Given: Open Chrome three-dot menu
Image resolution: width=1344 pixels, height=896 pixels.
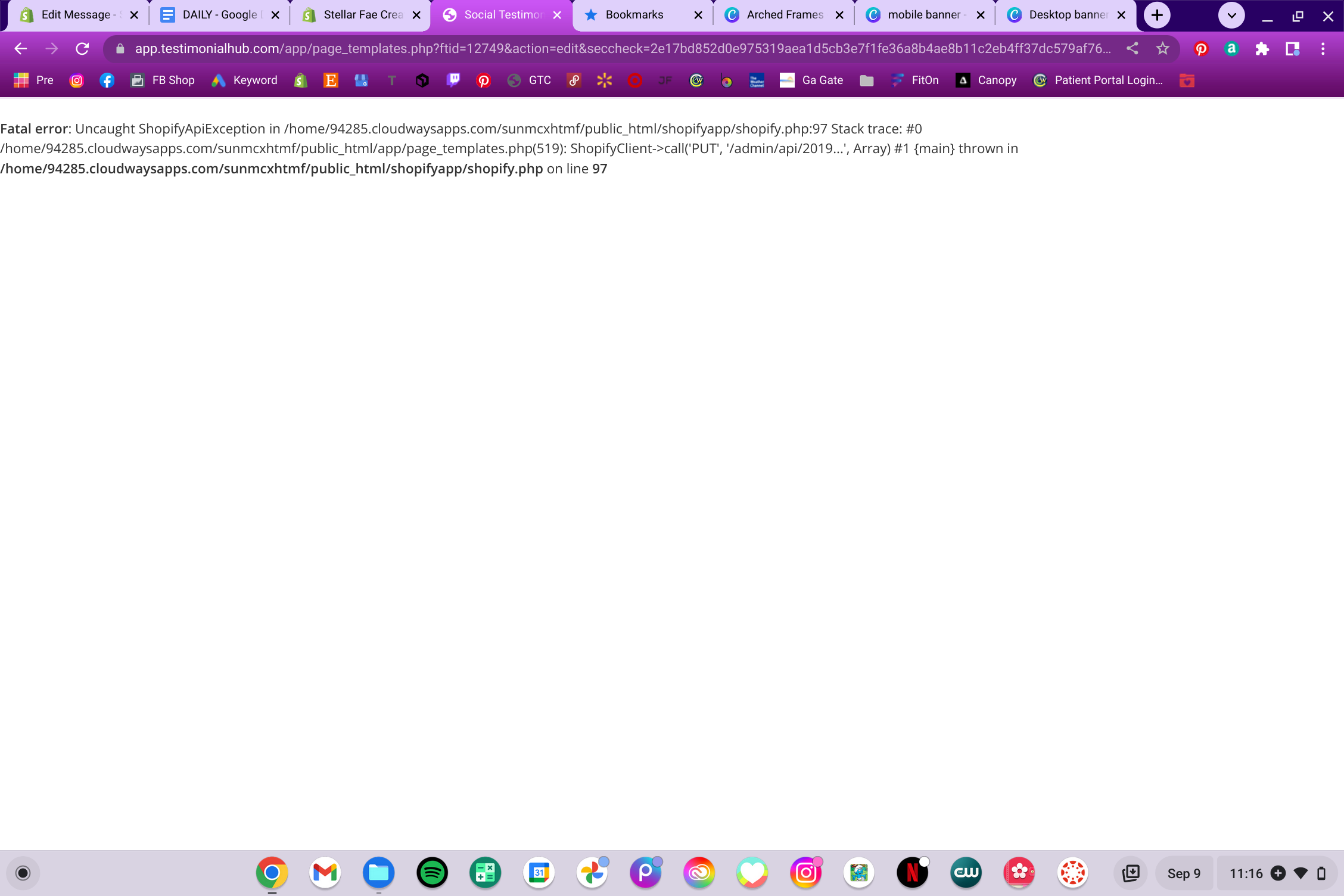Looking at the screenshot, I should coord(1323,49).
